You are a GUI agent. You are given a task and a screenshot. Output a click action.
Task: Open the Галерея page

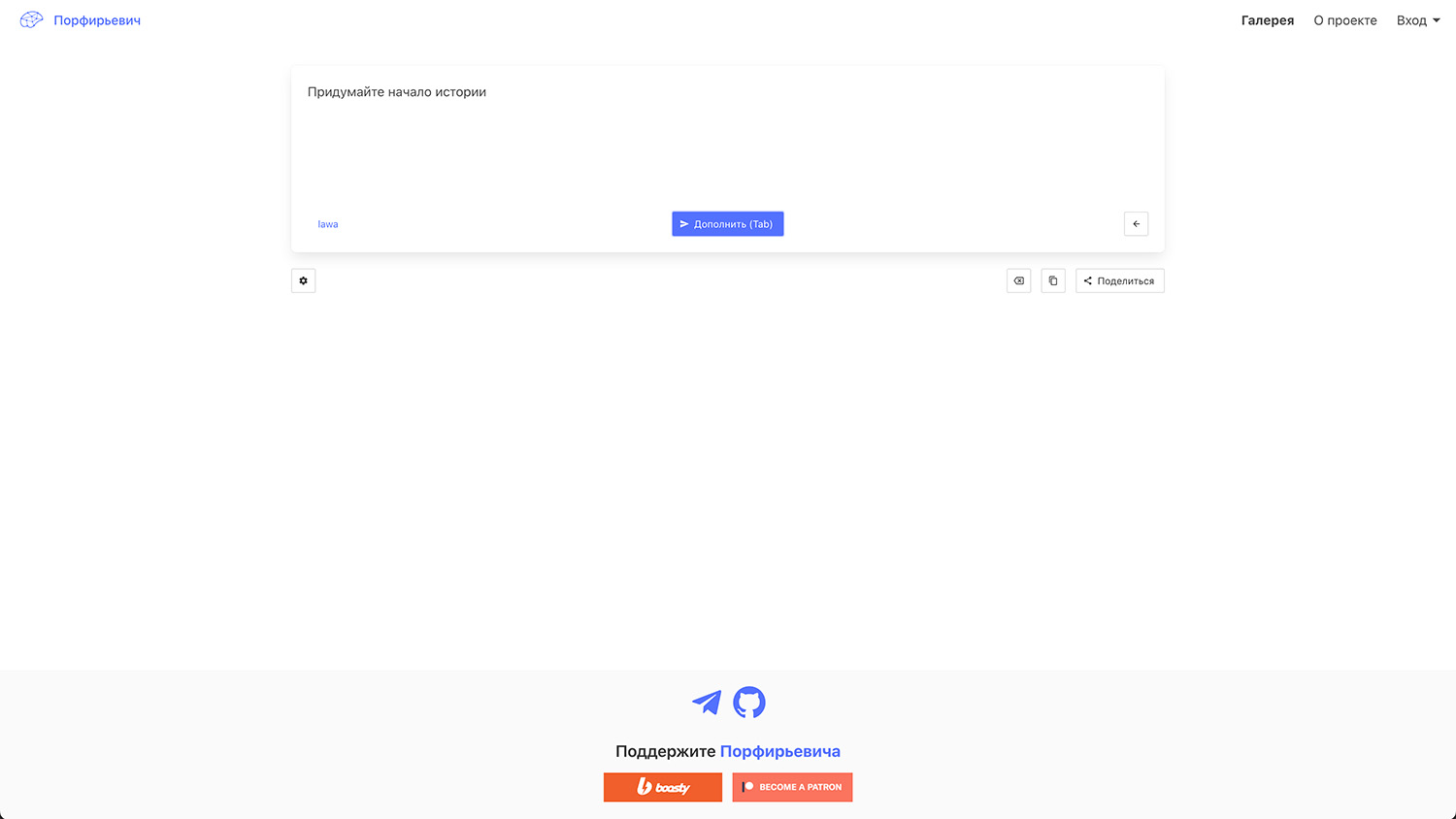pyautogui.click(x=1267, y=20)
